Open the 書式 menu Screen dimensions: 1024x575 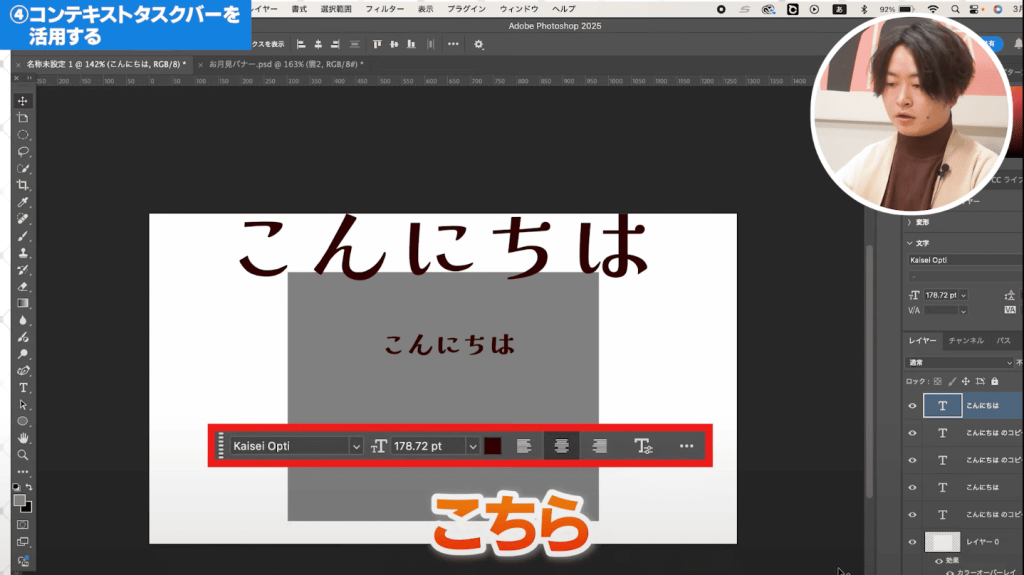coord(299,9)
